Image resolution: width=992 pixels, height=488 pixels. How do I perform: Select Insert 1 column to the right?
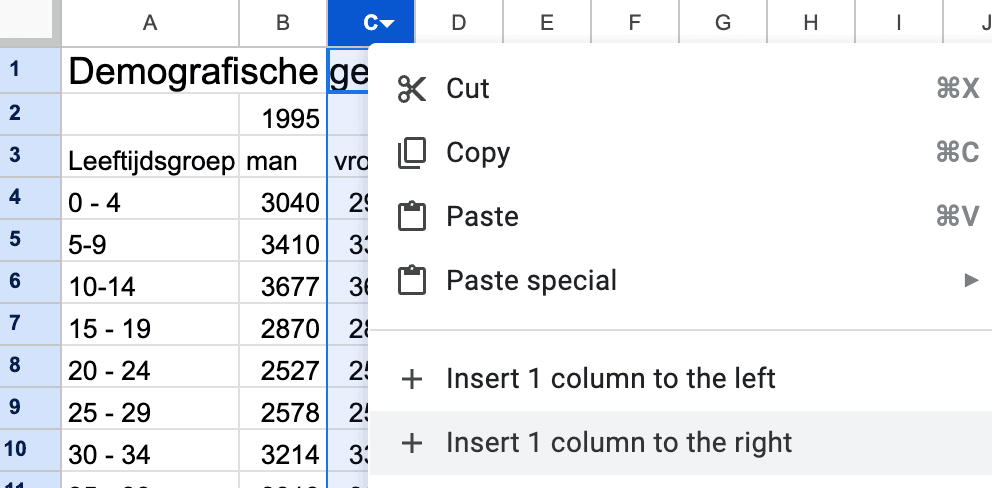point(619,443)
